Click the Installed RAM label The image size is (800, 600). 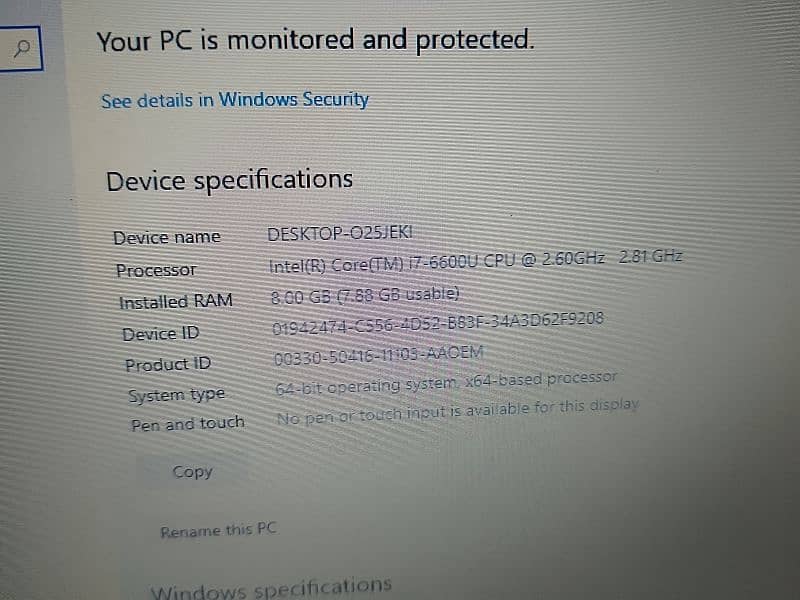click(175, 301)
